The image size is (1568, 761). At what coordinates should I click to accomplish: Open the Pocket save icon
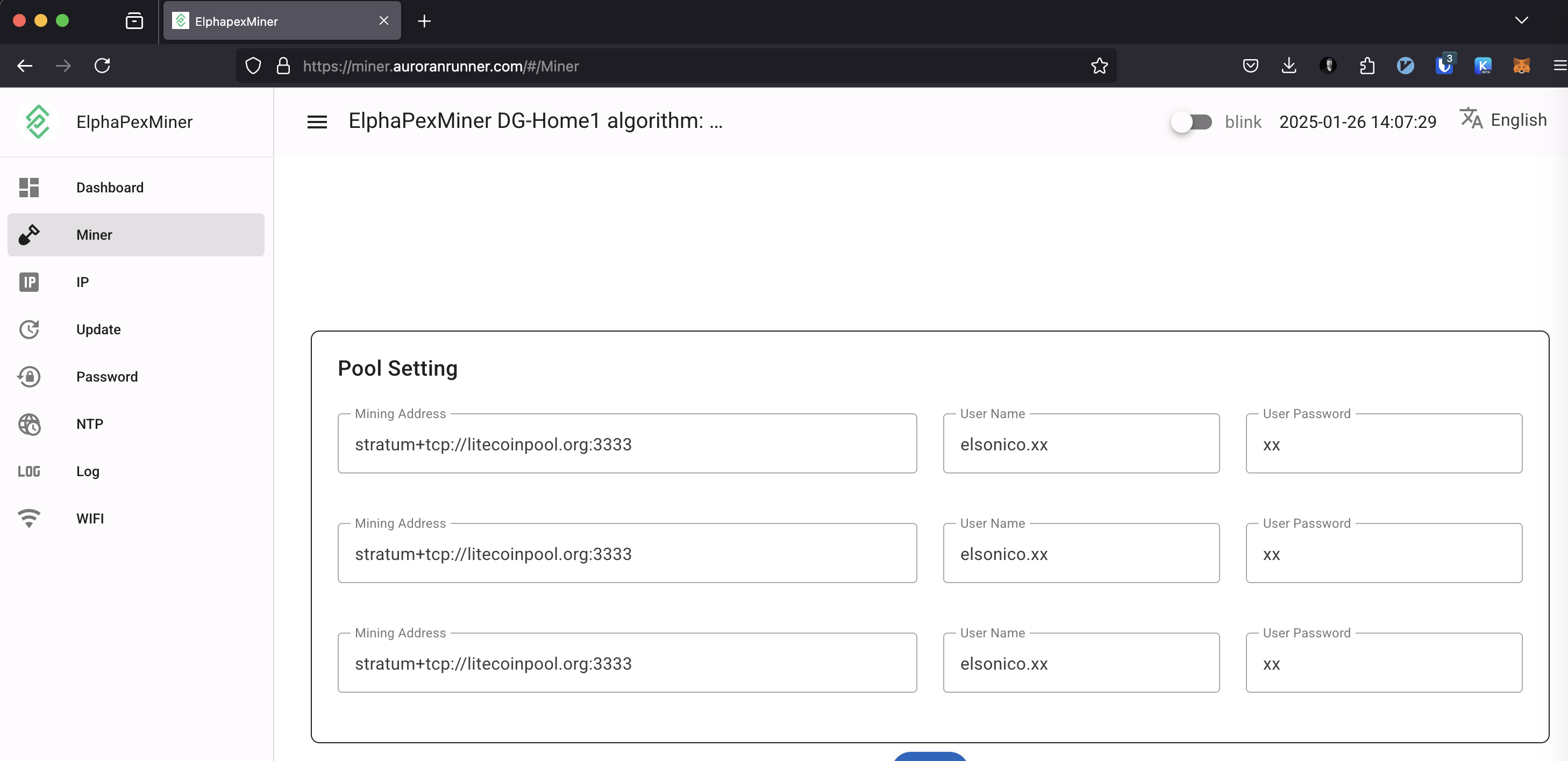[1250, 66]
